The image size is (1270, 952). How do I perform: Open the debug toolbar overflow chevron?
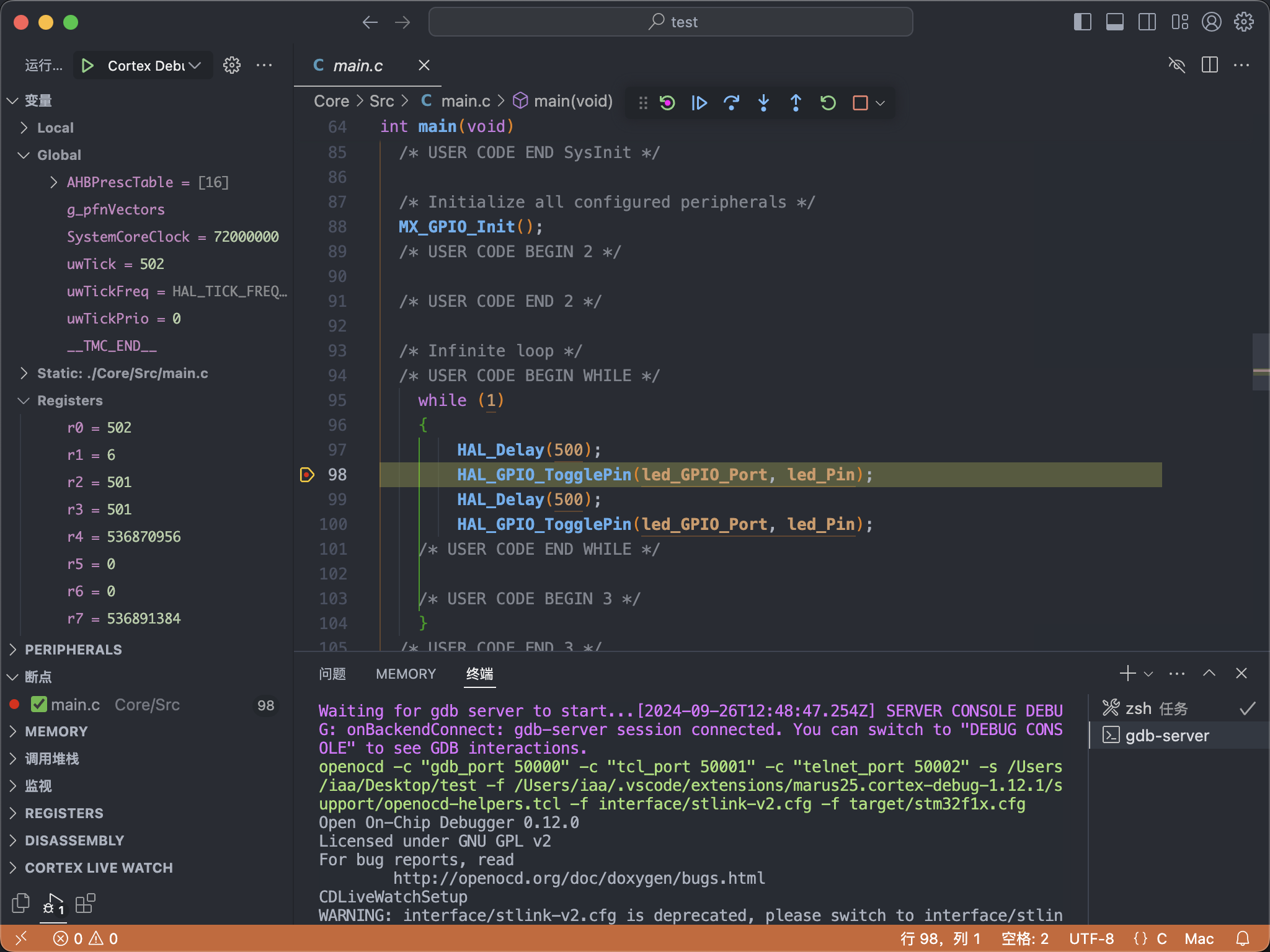coord(881,103)
